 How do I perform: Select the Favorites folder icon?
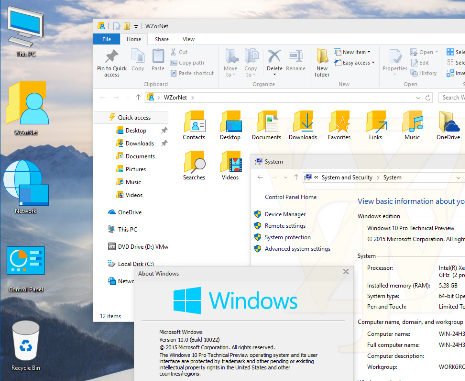point(339,125)
